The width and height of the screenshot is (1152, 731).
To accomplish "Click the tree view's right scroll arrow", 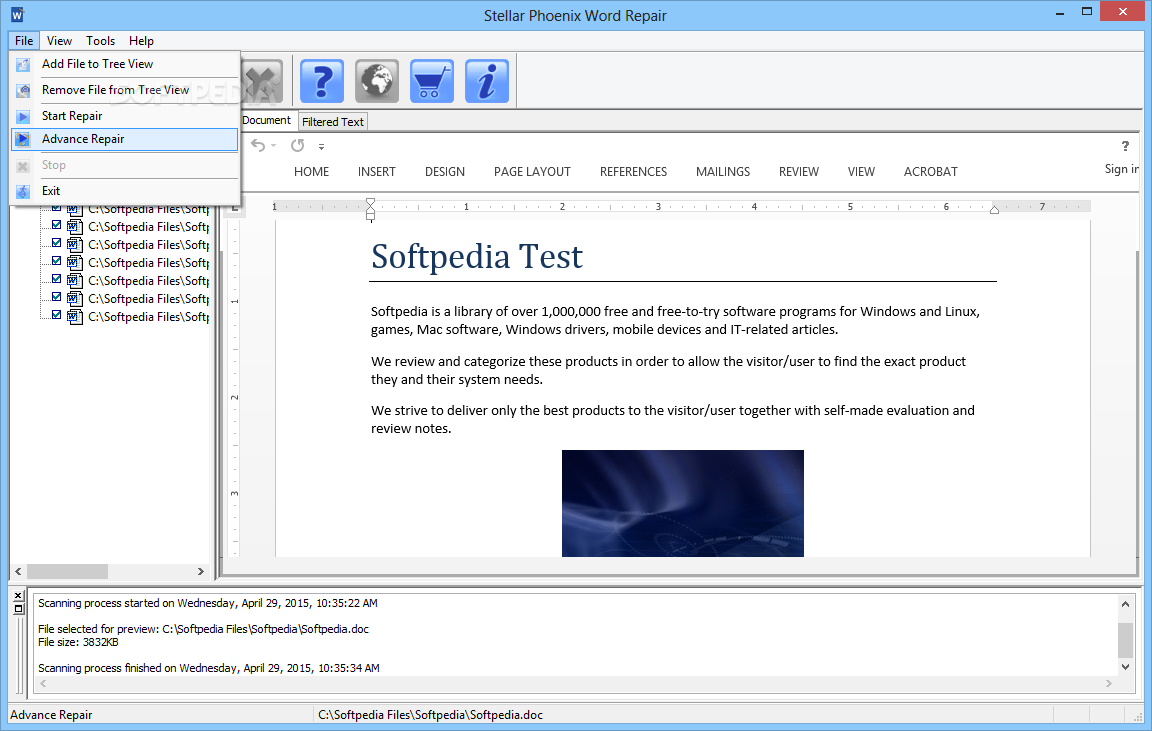I will [x=201, y=571].
